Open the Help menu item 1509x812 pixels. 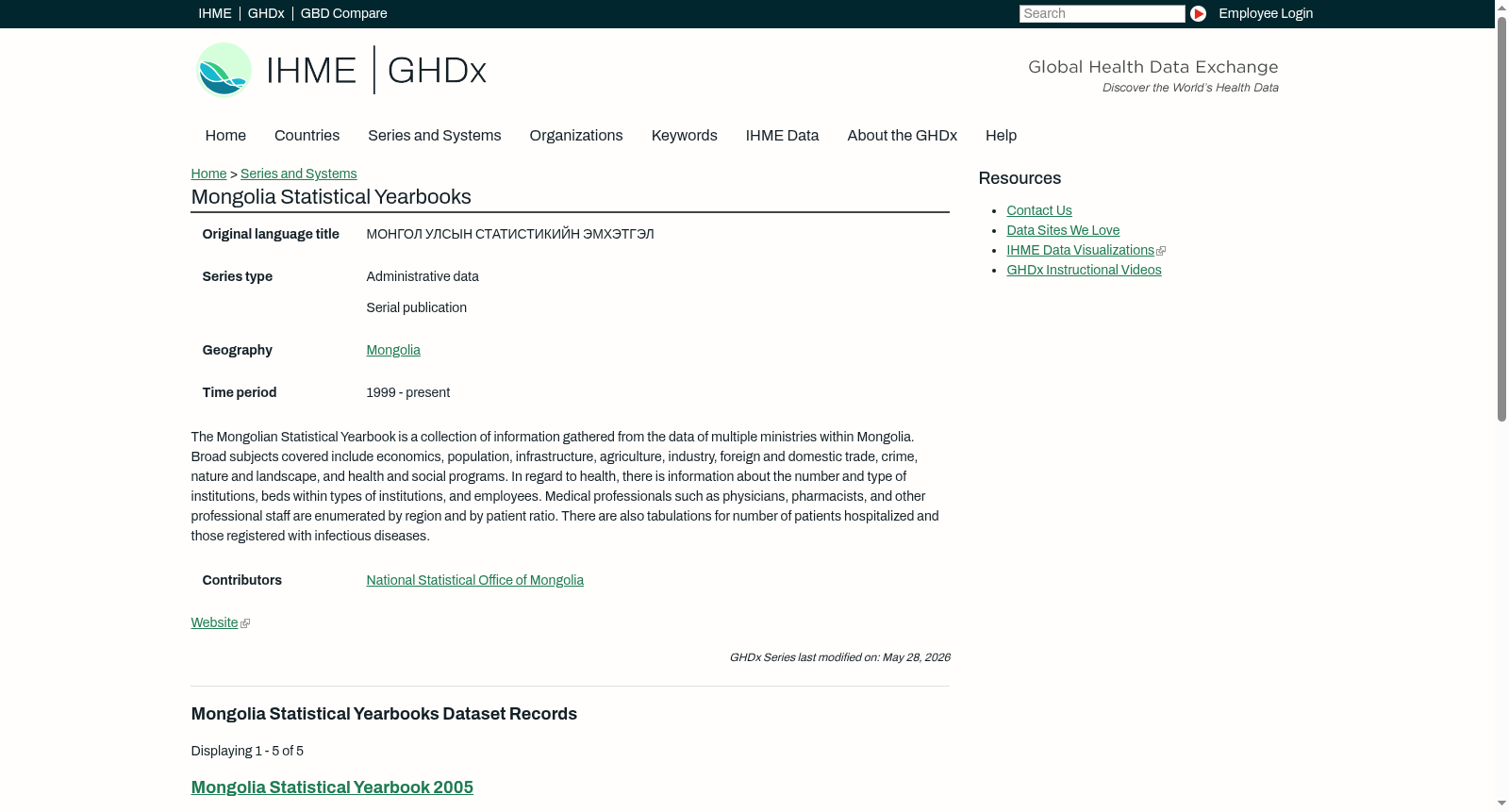click(x=1001, y=136)
